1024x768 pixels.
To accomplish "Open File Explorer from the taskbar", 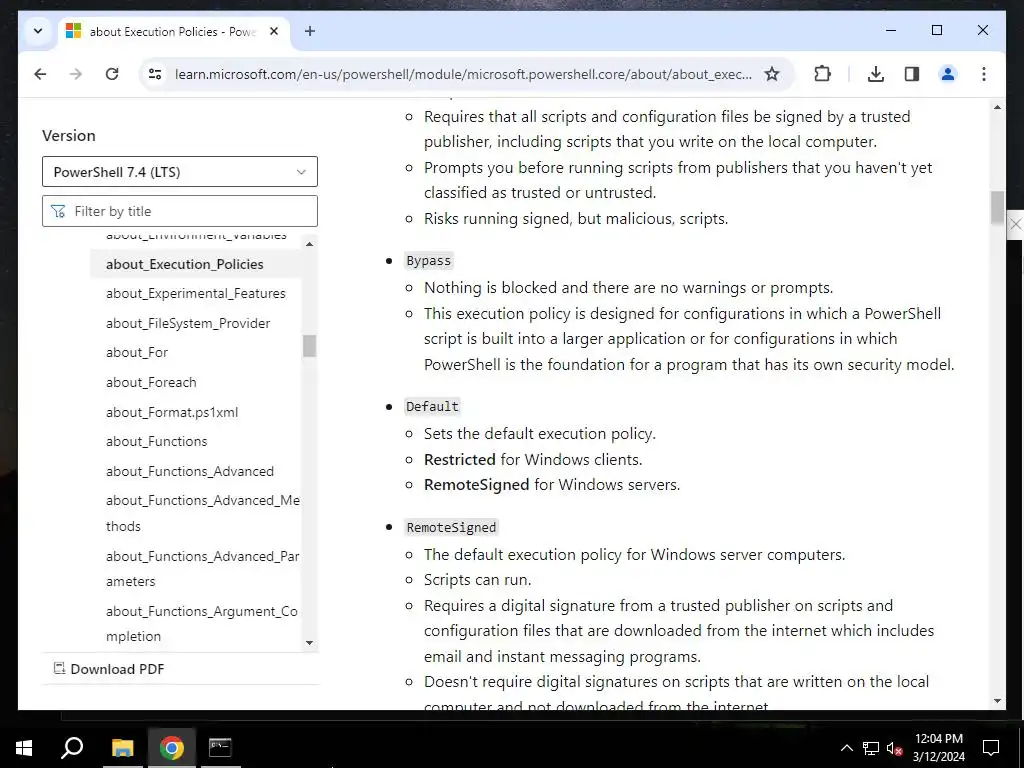I will [122, 747].
